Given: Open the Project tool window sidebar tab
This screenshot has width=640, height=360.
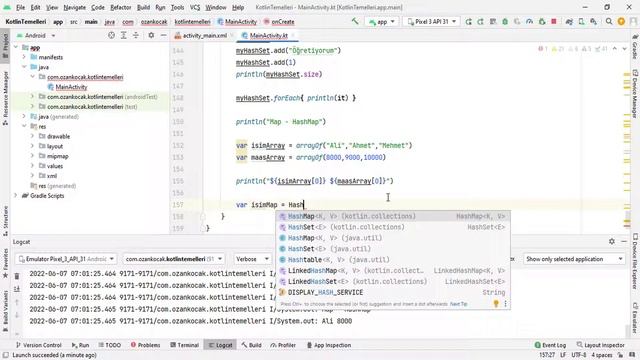Looking at the screenshot, I should tap(5, 45).
